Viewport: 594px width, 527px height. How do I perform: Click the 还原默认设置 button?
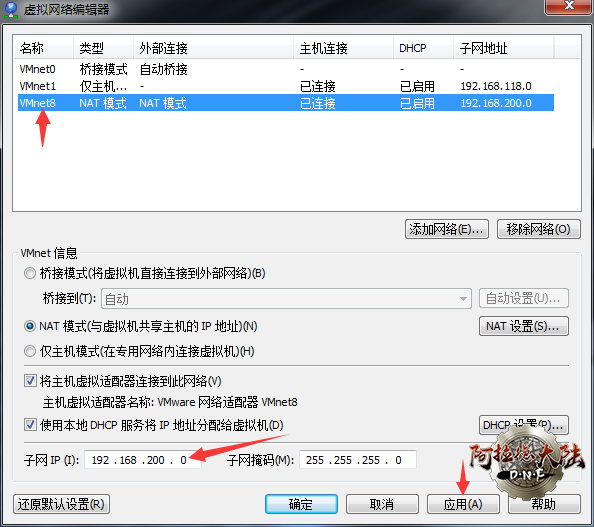[61, 504]
